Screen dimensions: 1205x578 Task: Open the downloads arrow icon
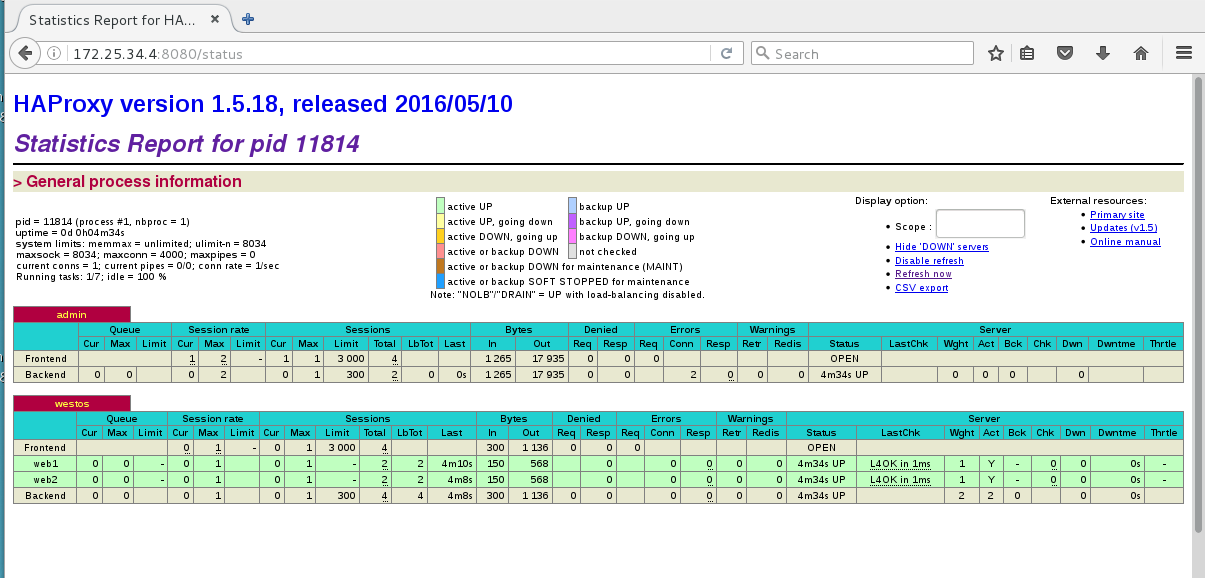(x=1103, y=54)
